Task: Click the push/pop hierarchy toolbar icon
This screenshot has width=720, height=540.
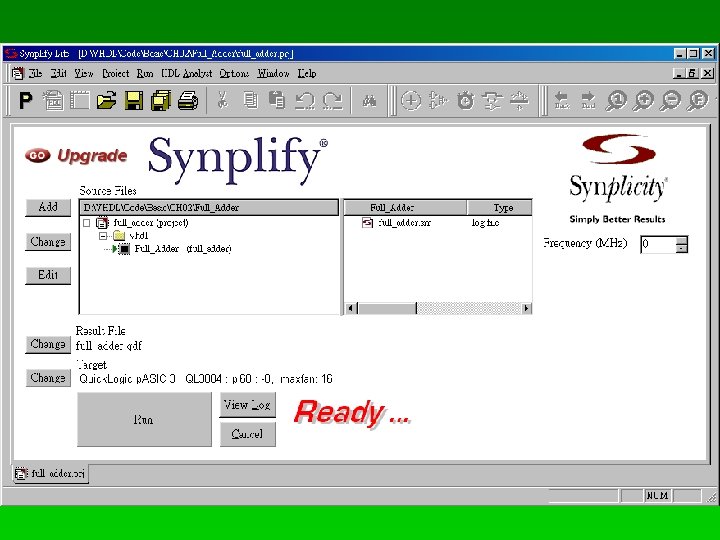Action: [x=519, y=101]
